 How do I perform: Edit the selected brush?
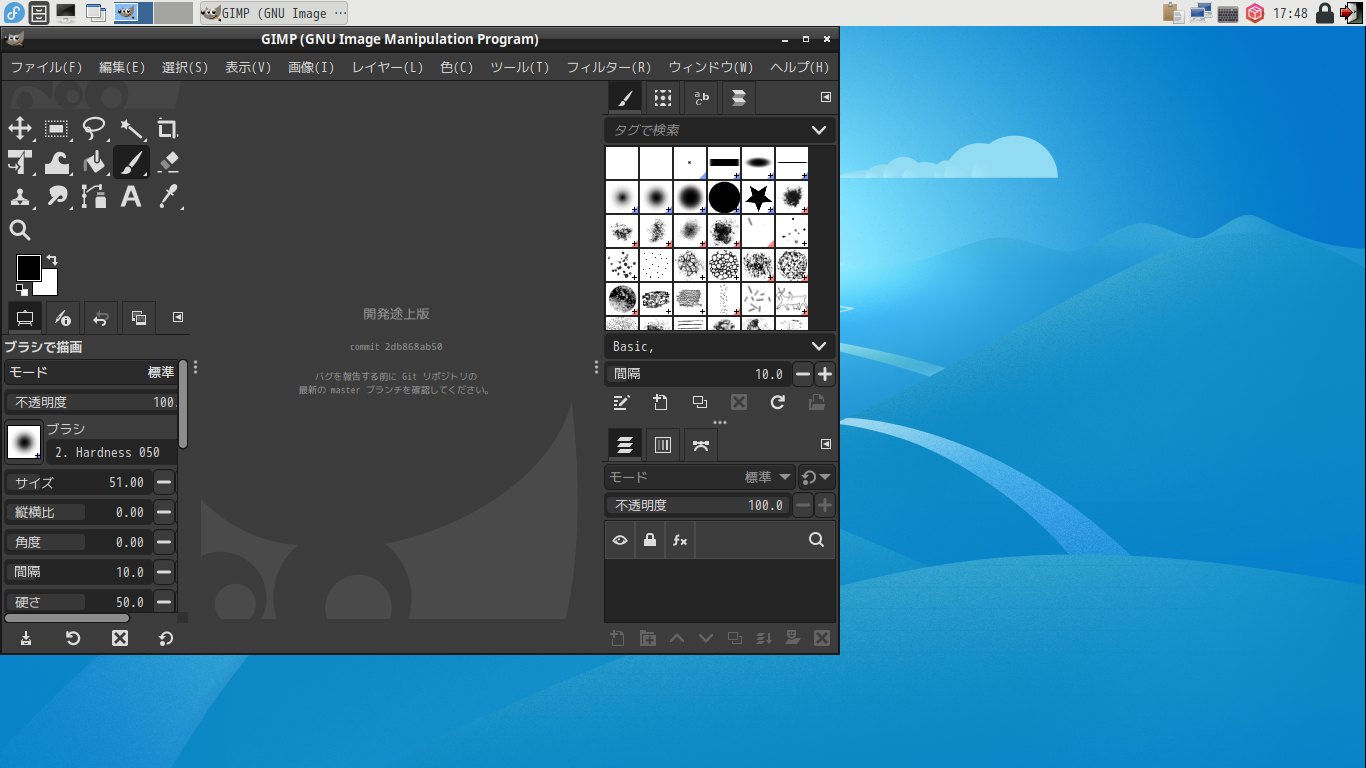click(622, 402)
